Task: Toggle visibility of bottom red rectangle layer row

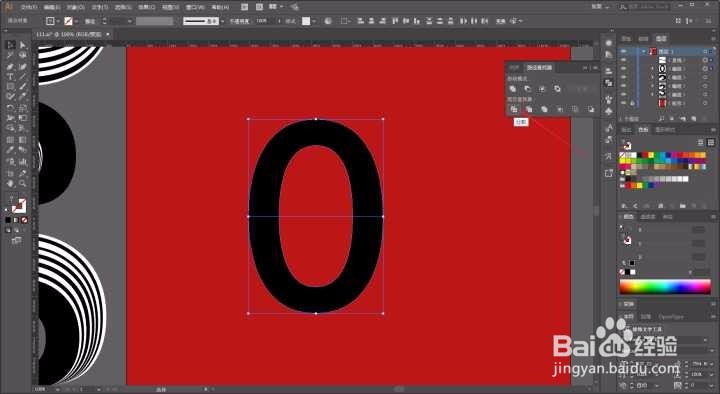Action: [624, 103]
